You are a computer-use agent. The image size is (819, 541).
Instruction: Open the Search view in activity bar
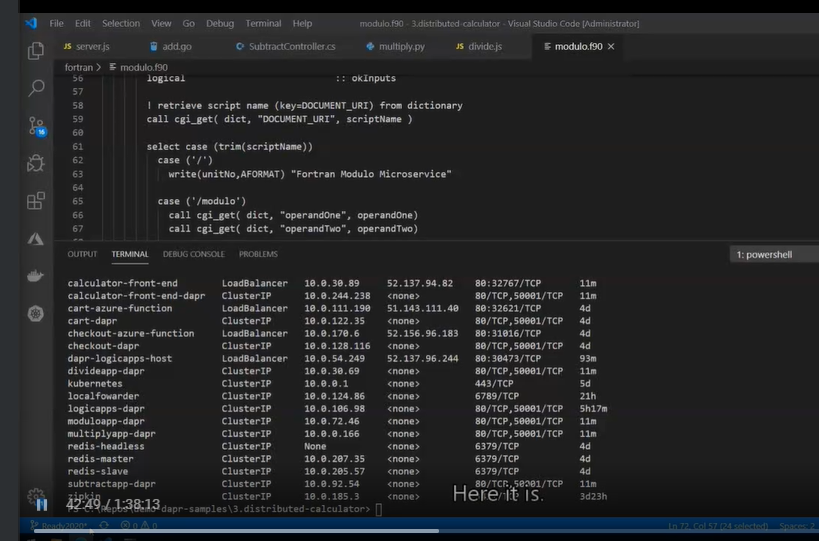(x=36, y=88)
